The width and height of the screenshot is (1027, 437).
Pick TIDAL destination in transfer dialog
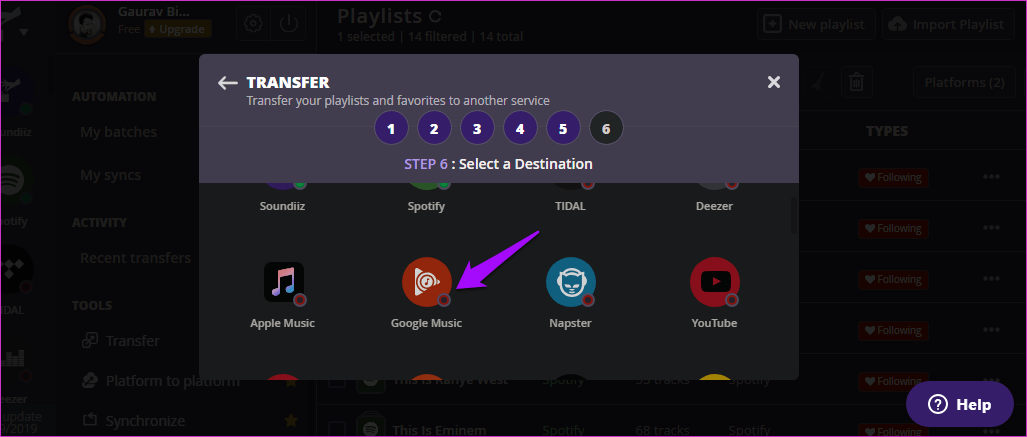pyautogui.click(x=570, y=206)
